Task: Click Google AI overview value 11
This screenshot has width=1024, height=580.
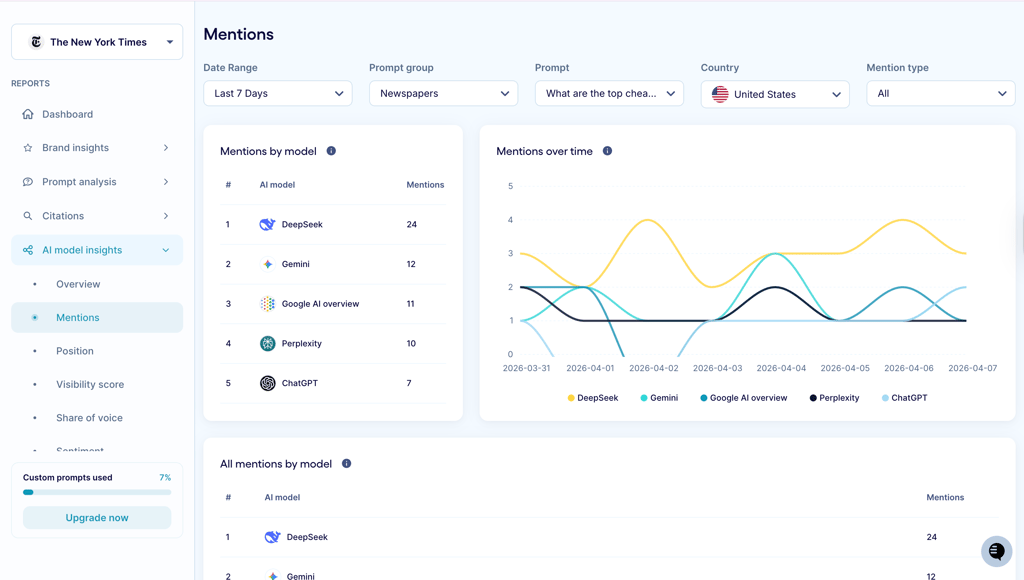Action: pyautogui.click(x=410, y=304)
